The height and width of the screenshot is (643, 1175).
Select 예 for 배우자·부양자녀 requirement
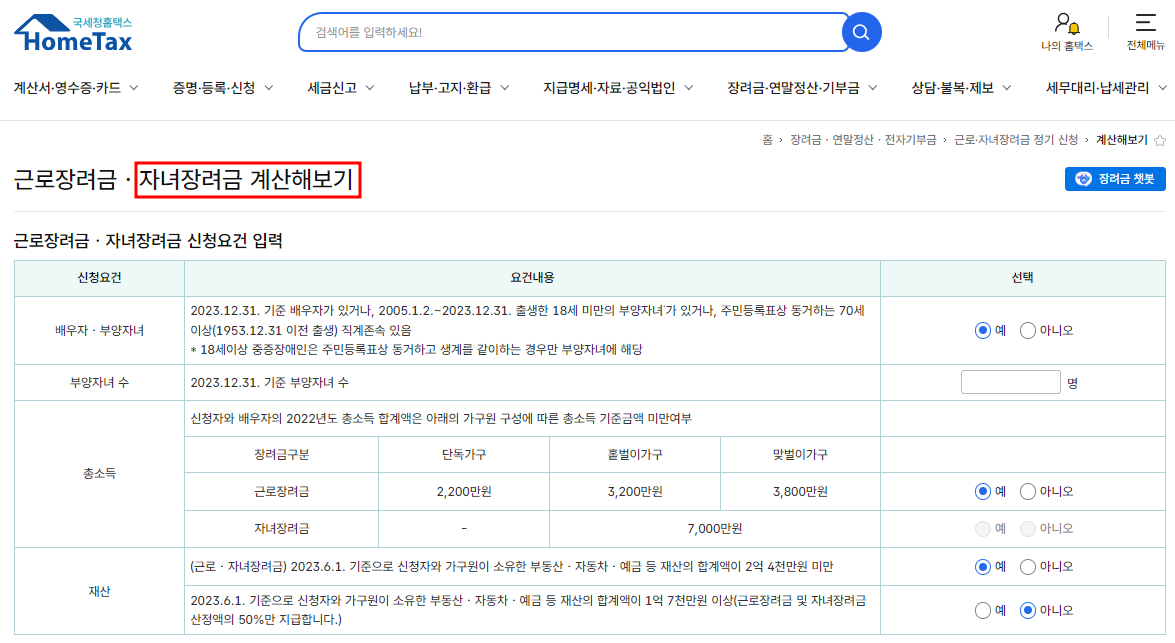[983, 330]
